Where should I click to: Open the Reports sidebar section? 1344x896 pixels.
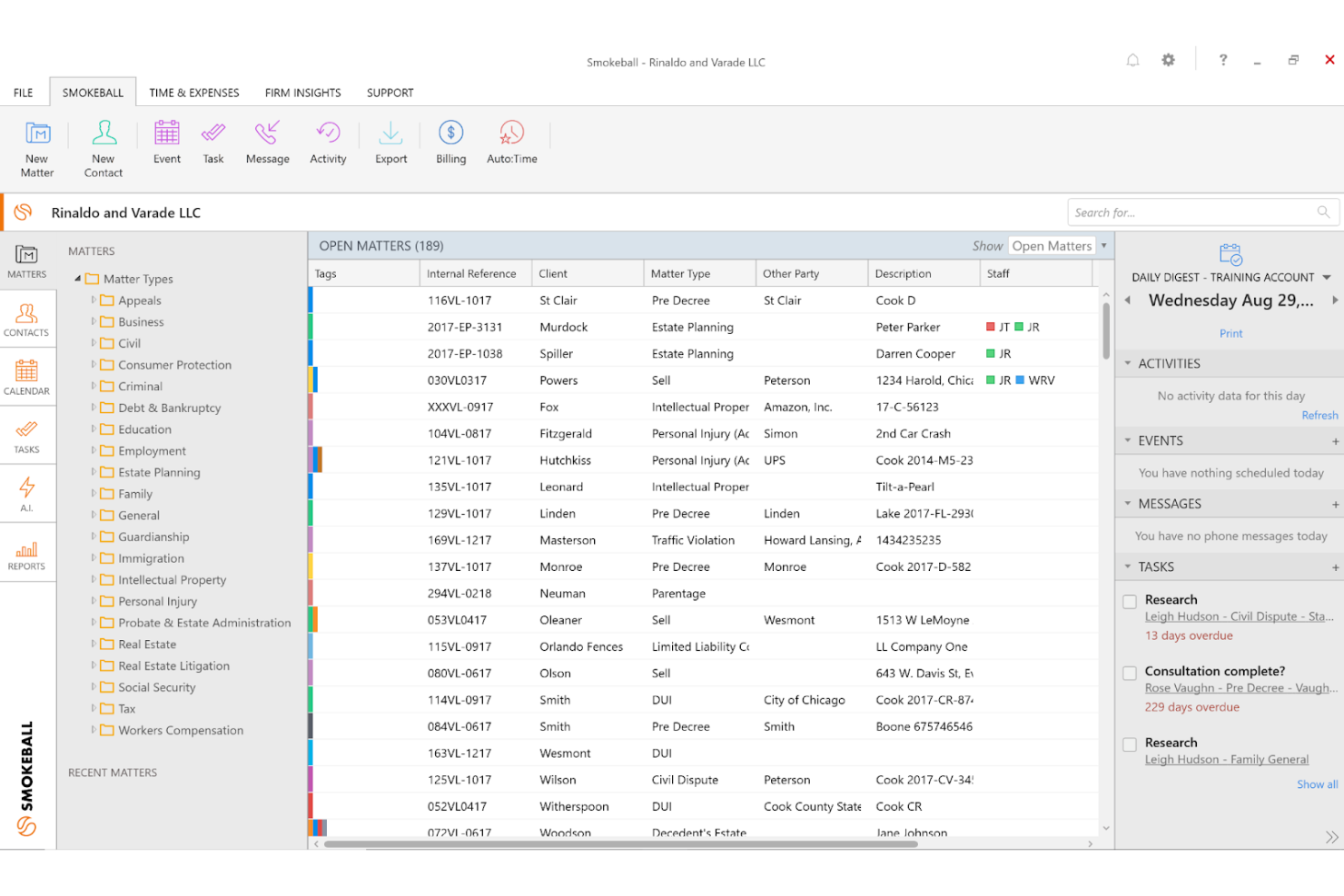click(27, 554)
